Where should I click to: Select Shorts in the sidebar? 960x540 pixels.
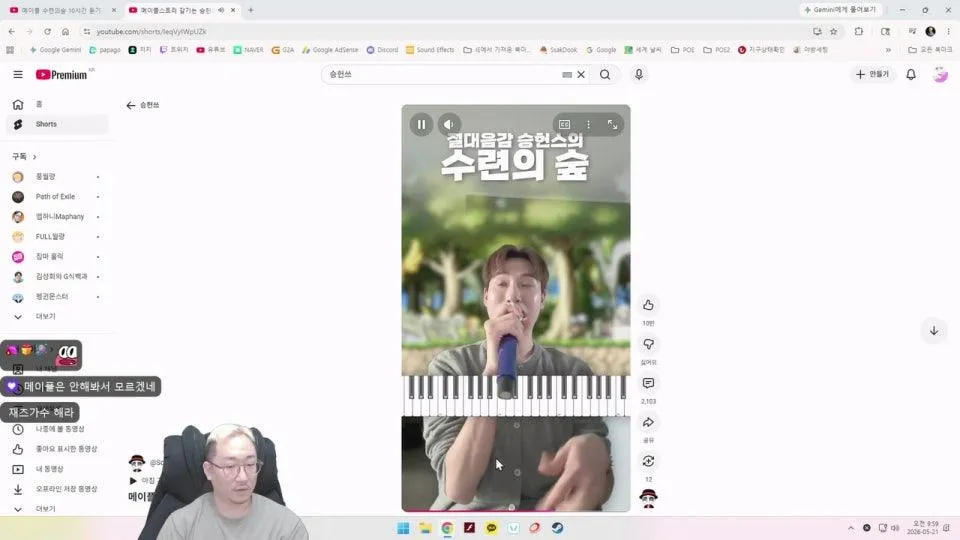pyautogui.click(x=57, y=124)
